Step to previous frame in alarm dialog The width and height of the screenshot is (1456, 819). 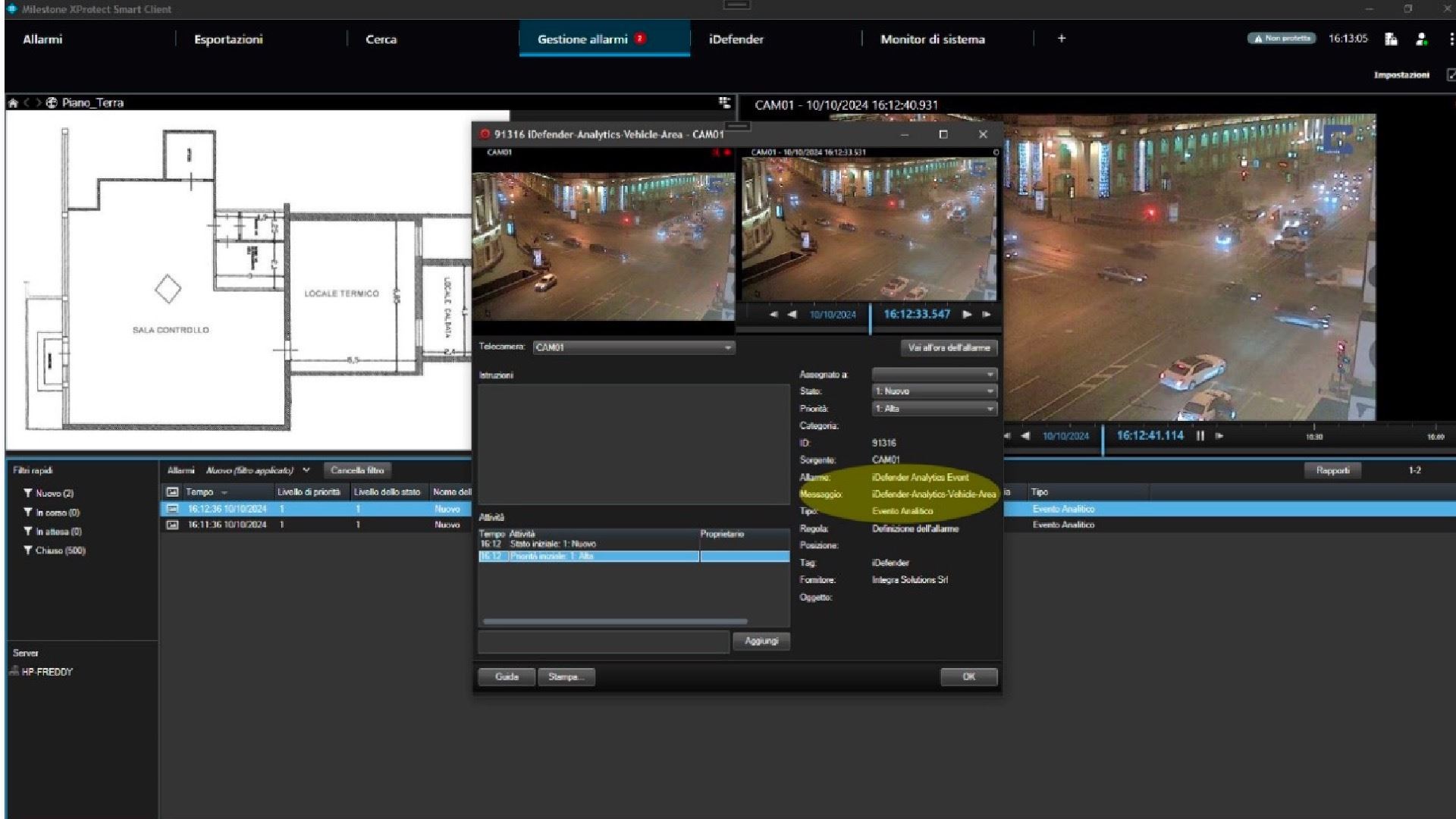tap(773, 314)
